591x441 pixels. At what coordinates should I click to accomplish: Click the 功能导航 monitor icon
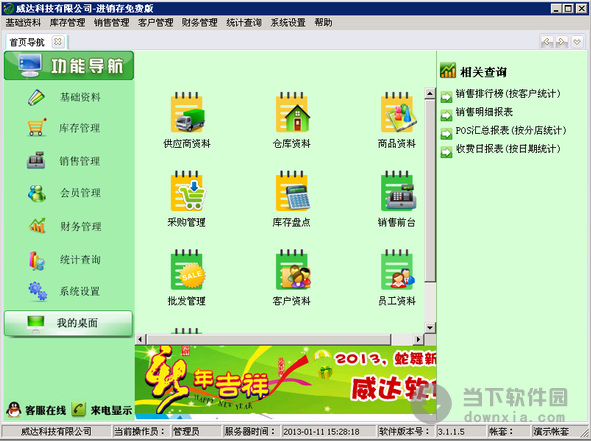[x=30, y=65]
